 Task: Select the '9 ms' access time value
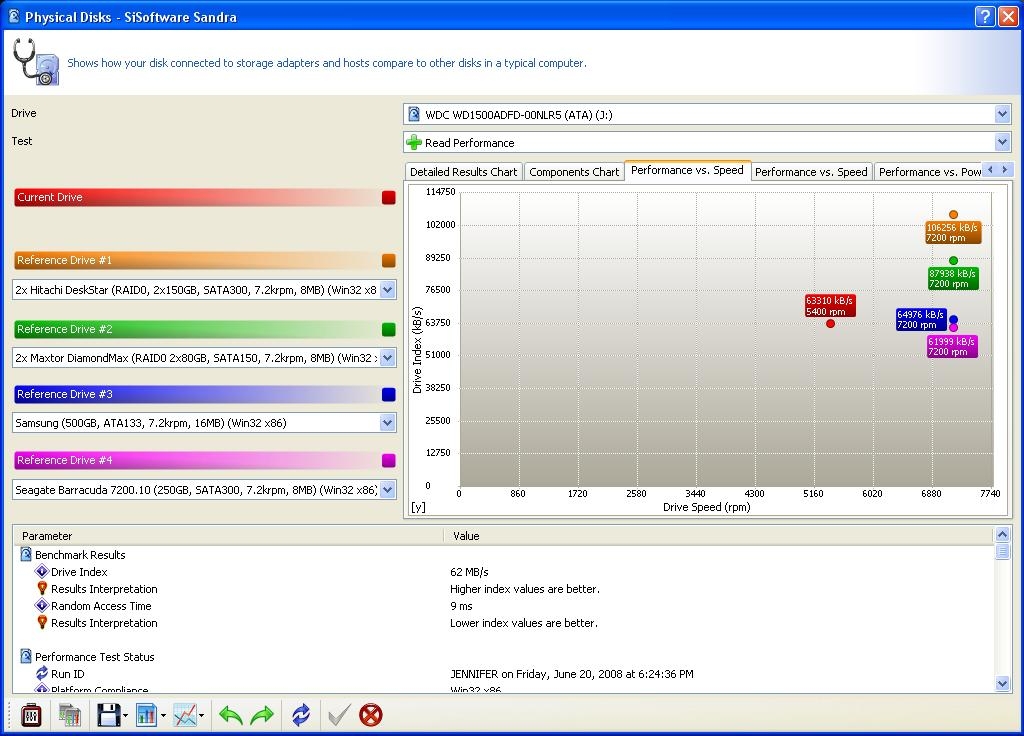pos(461,605)
